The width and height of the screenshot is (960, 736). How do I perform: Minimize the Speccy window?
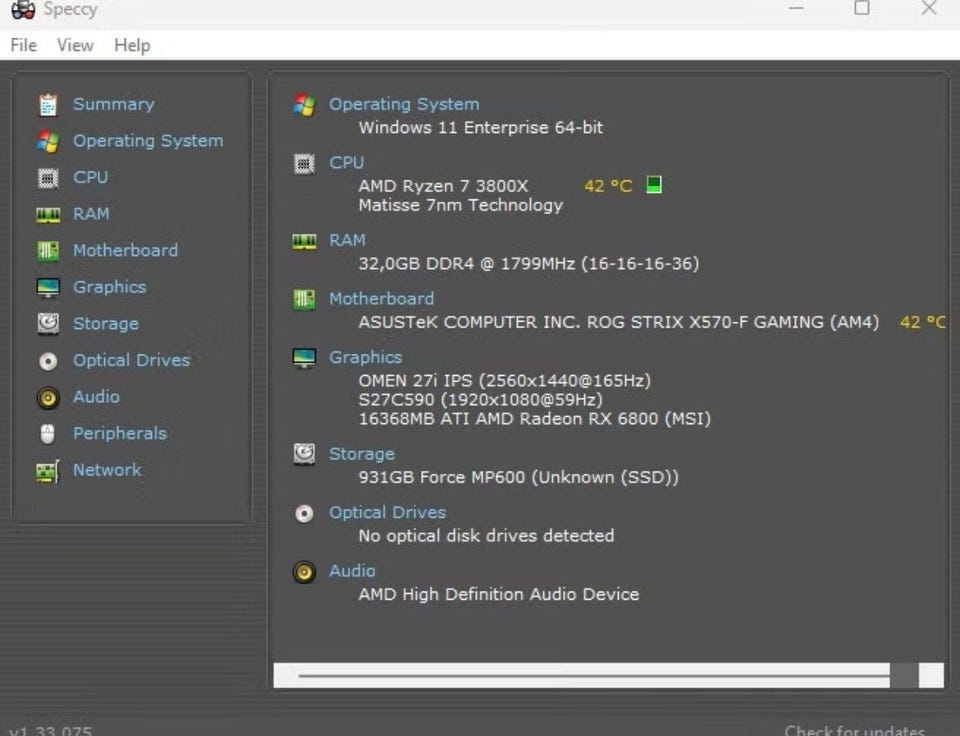pyautogui.click(x=795, y=9)
